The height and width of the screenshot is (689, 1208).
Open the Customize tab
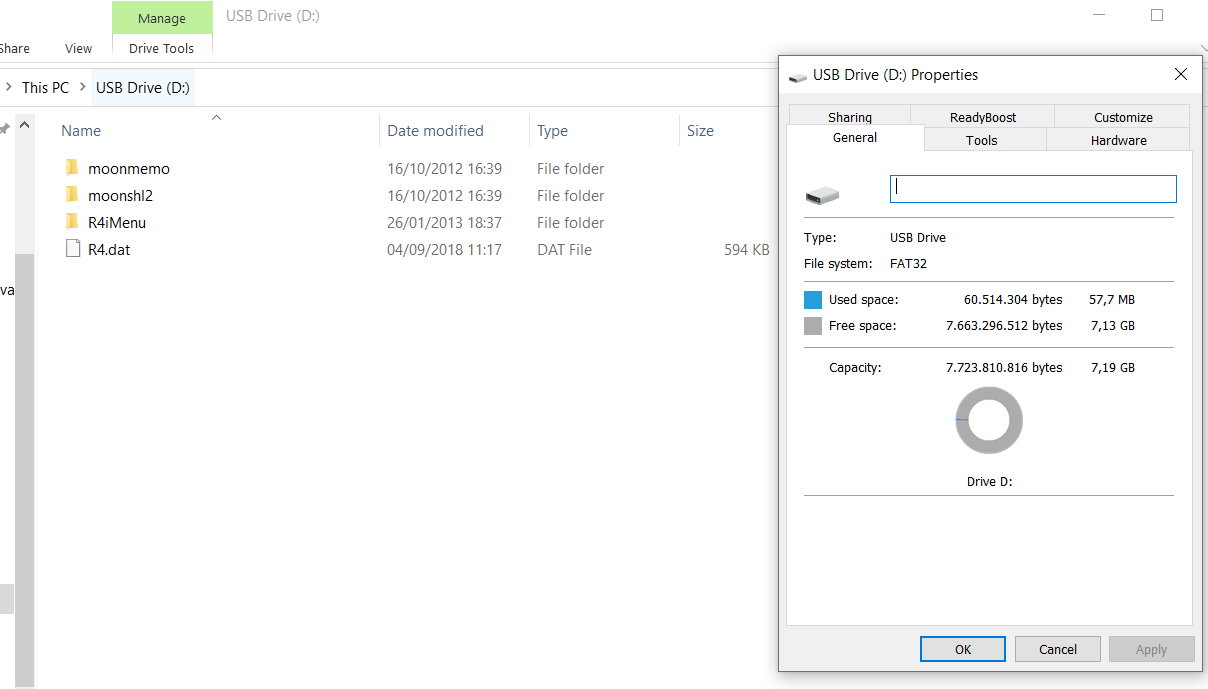coord(1122,116)
